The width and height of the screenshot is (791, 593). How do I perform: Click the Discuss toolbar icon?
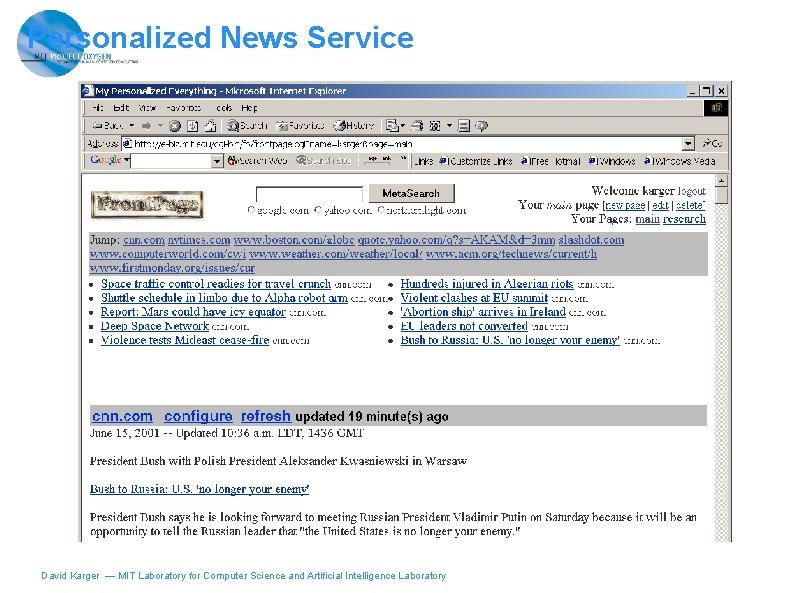tap(464, 126)
